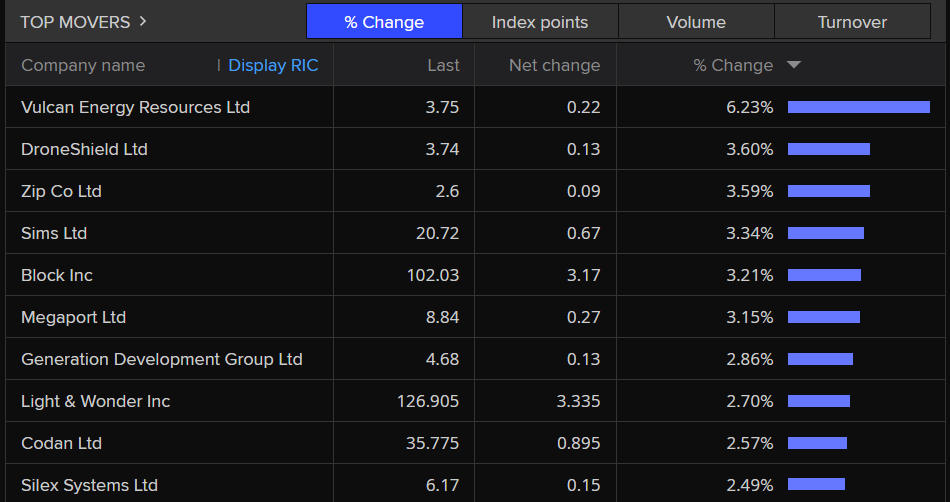Open Block Inc details
The image size is (950, 502).
[57, 275]
